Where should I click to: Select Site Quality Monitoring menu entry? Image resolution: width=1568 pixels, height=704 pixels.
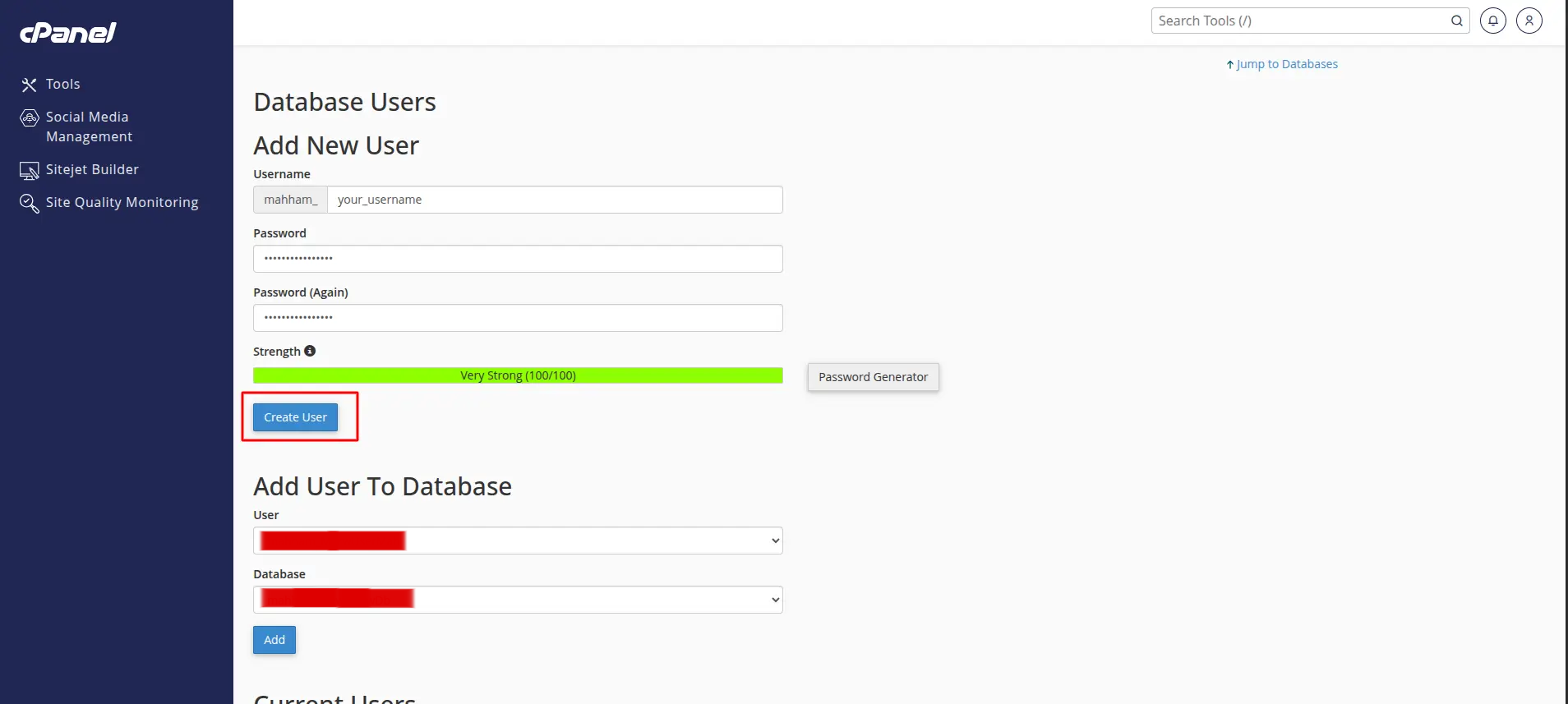(x=122, y=202)
